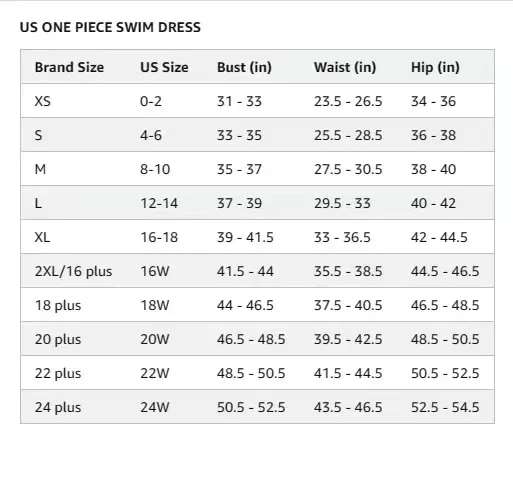Click the US ONE PIECE SWIM DRESS title
Screen dimensions: 513x477
click(x=110, y=27)
